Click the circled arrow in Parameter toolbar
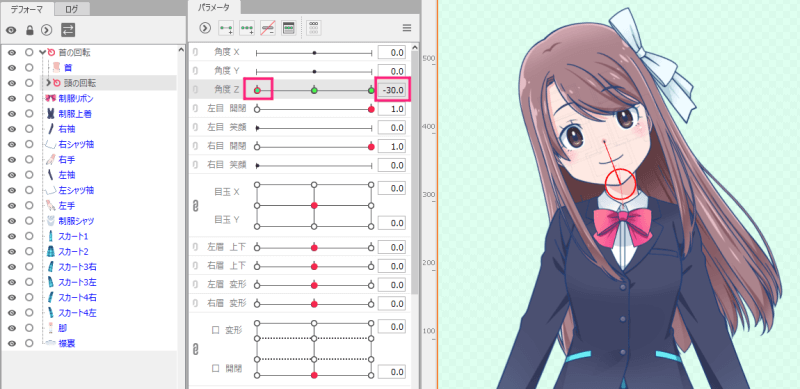Image resolution: width=800 pixels, height=389 pixels. pos(205,28)
